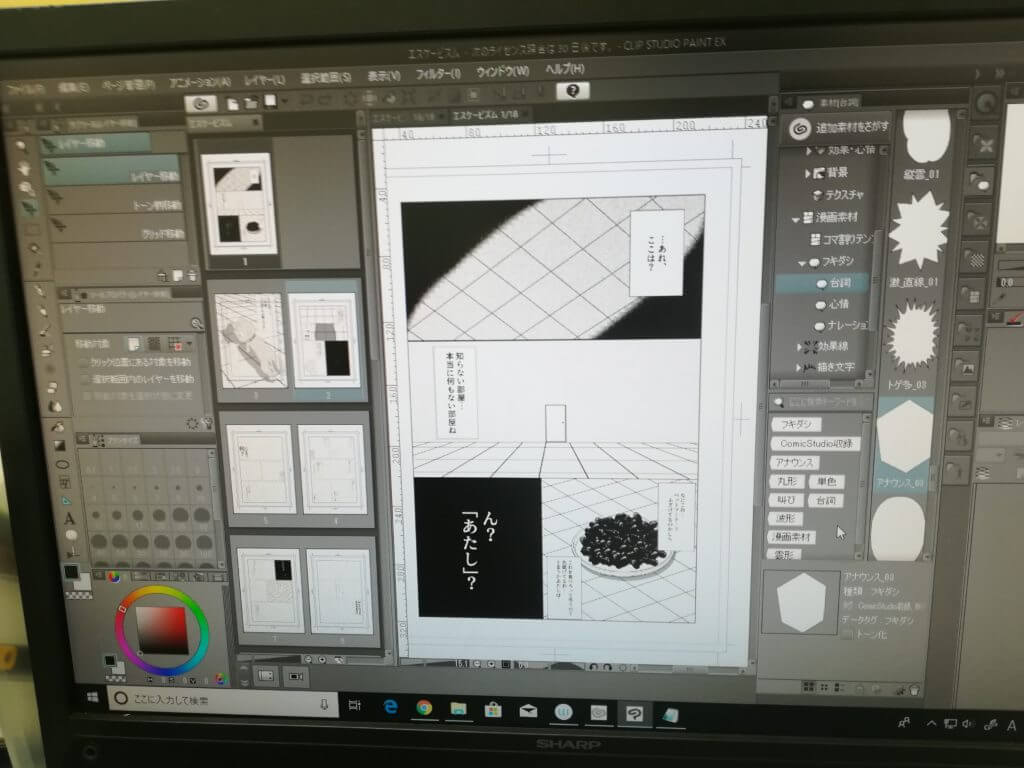Select the transparent color swatch in toolbox
The height and width of the screenshot is (768, 1024).
coord(79,596)
